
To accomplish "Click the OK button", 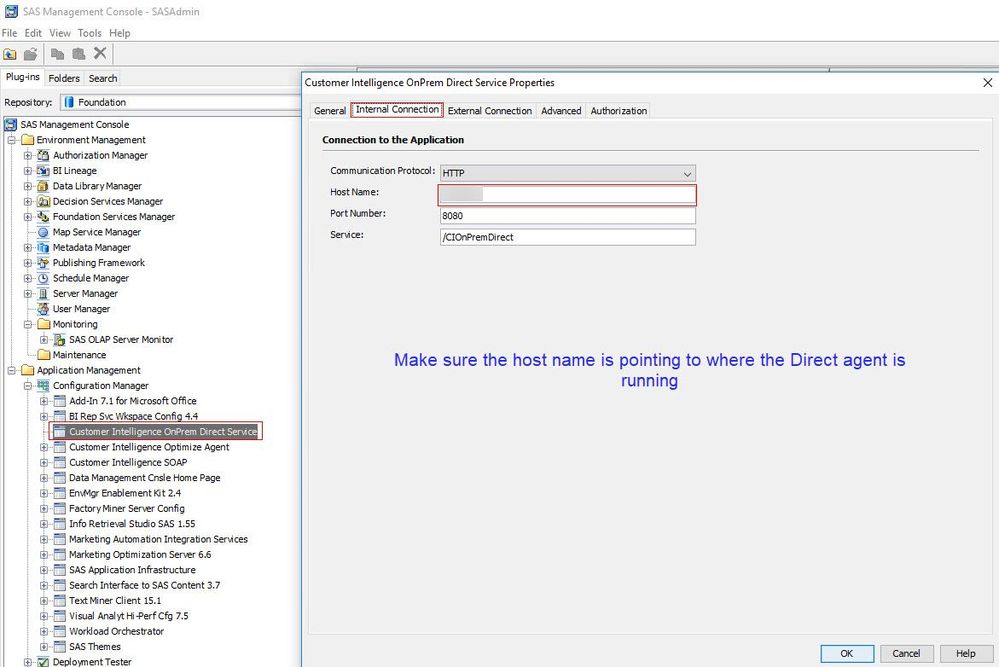I will 847,654.
